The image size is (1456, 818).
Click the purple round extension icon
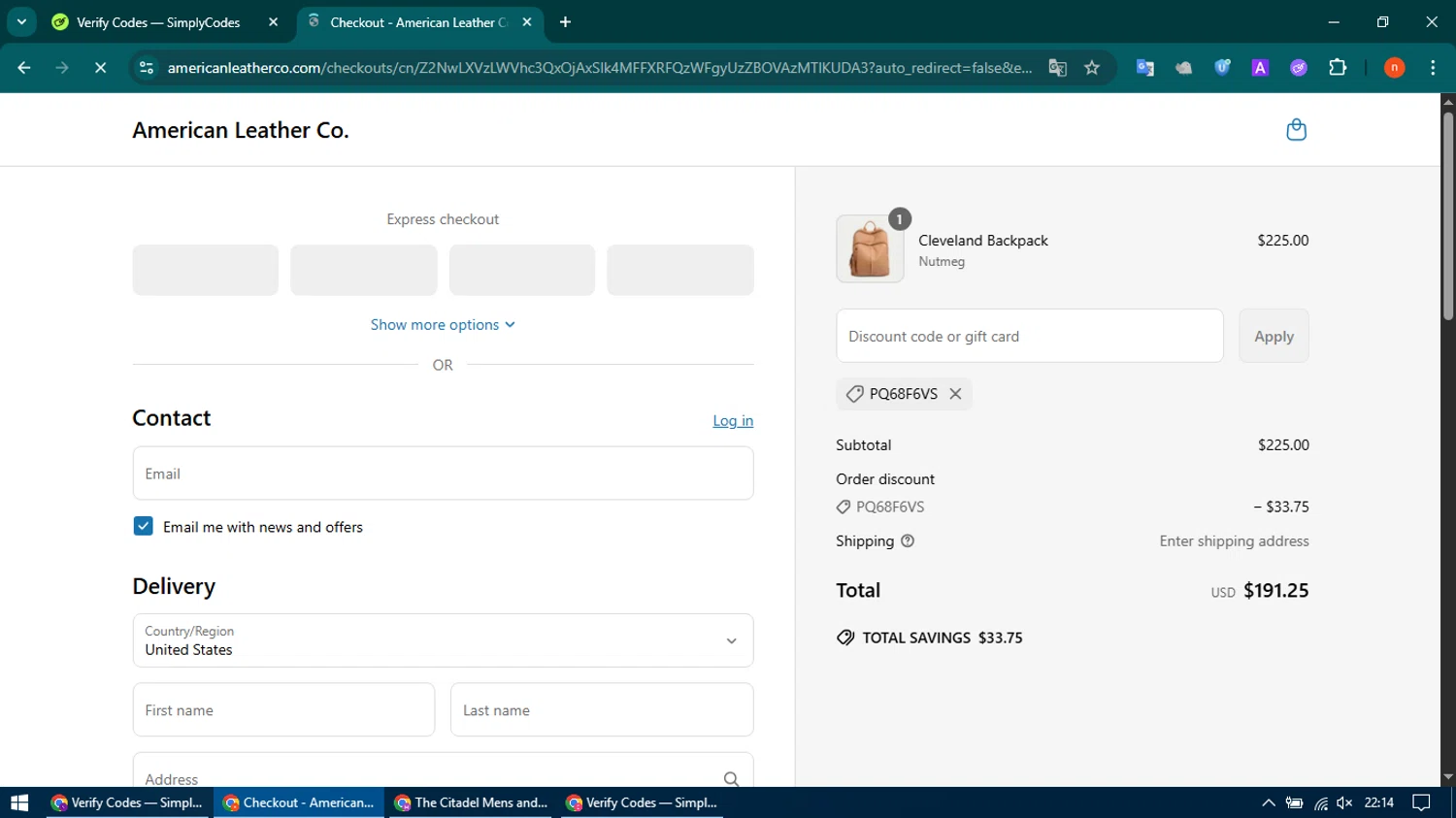1299,68
